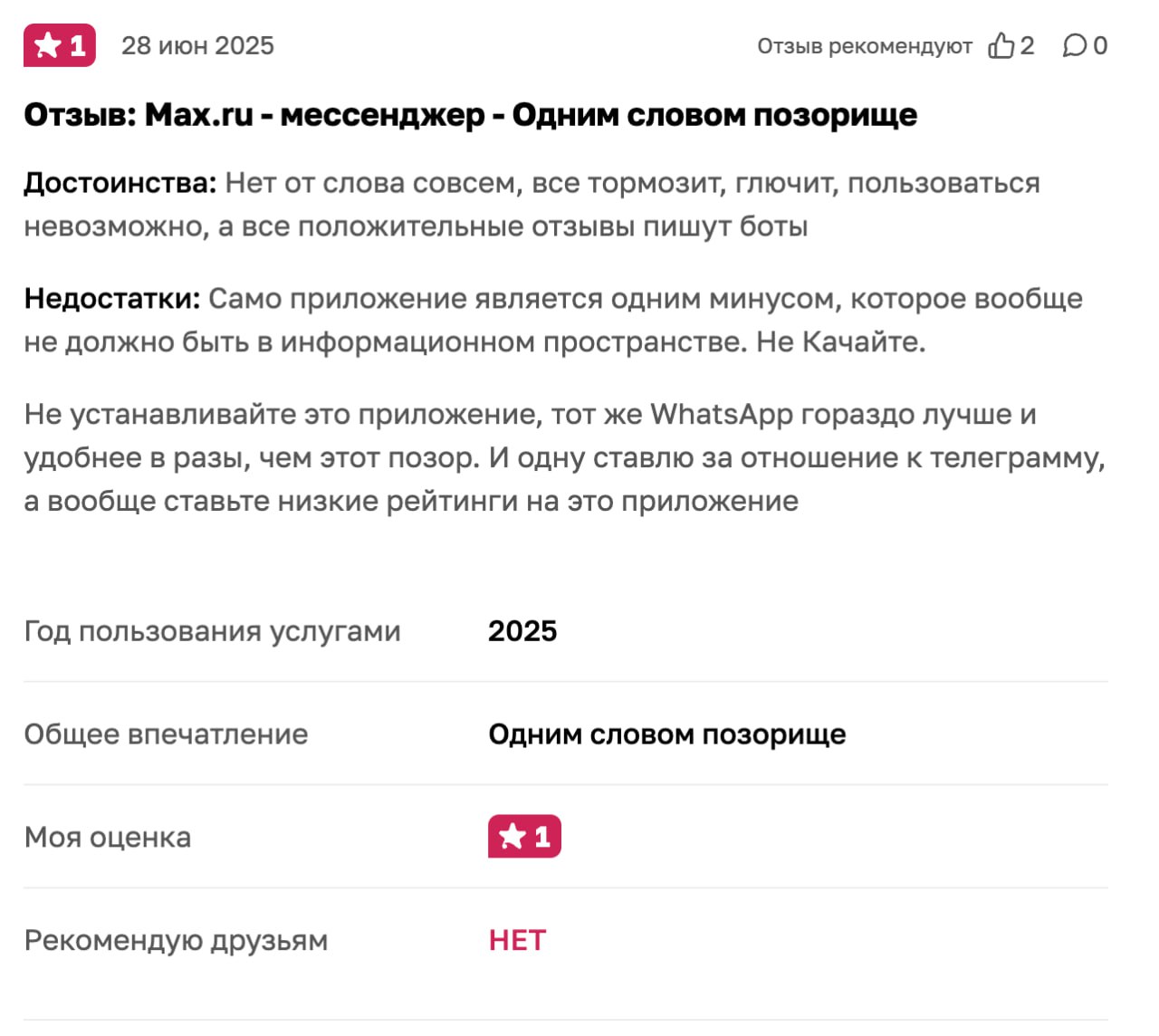
Task: Select the year value 2025
Action: tap(522, 631)
